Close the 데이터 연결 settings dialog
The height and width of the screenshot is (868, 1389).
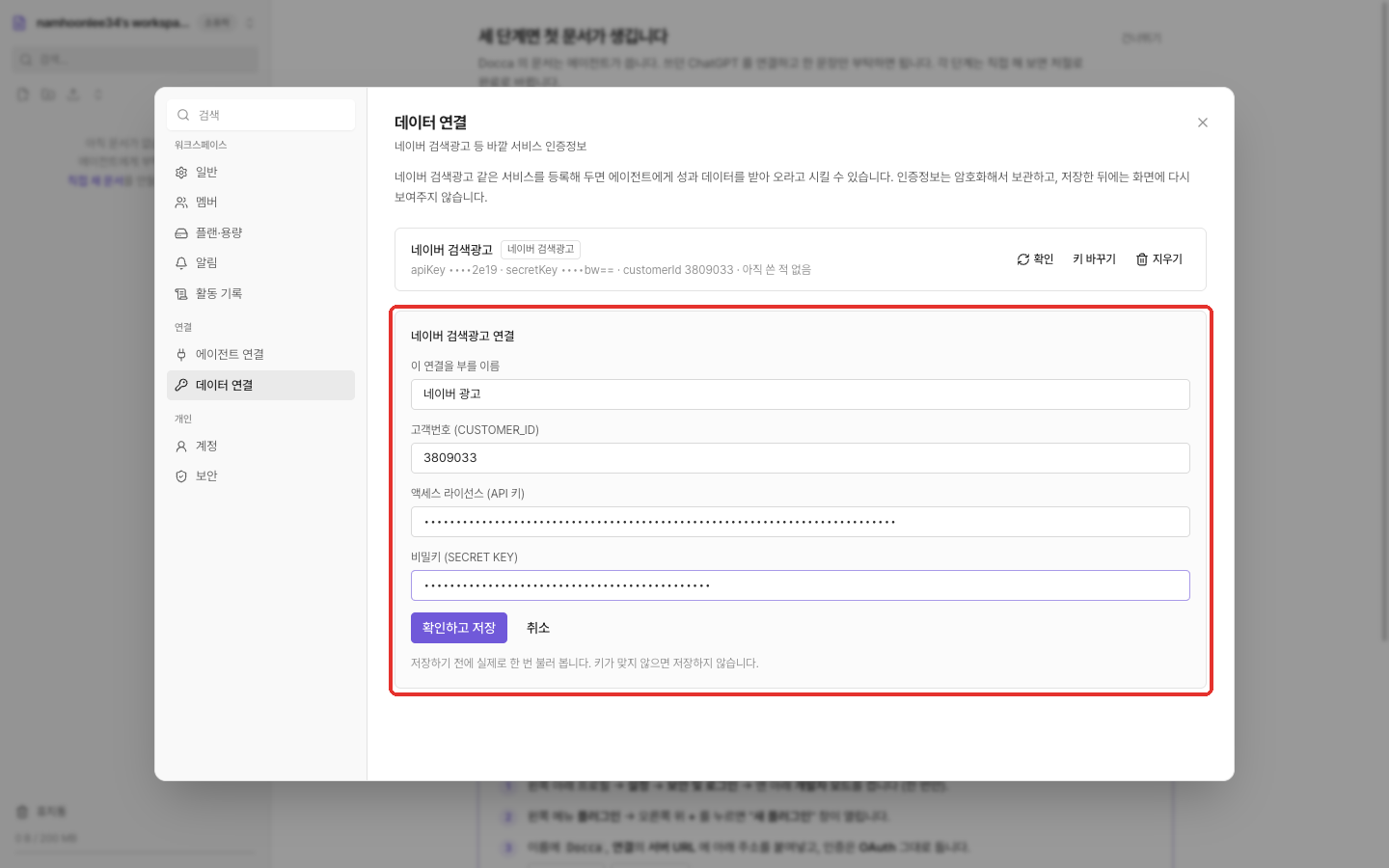click(1203, 122)
